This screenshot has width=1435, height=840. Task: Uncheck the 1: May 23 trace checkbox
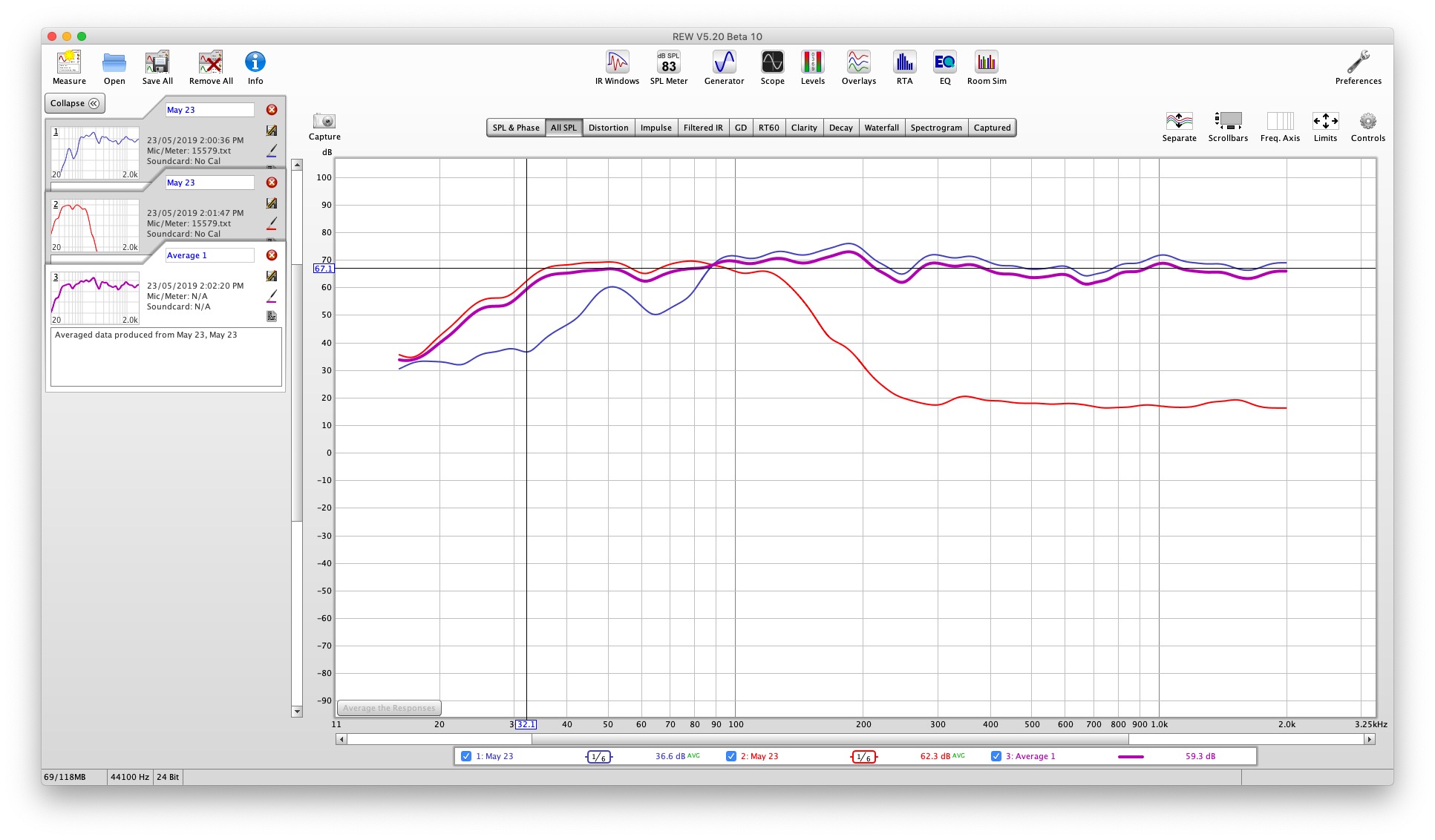point(466,756)
